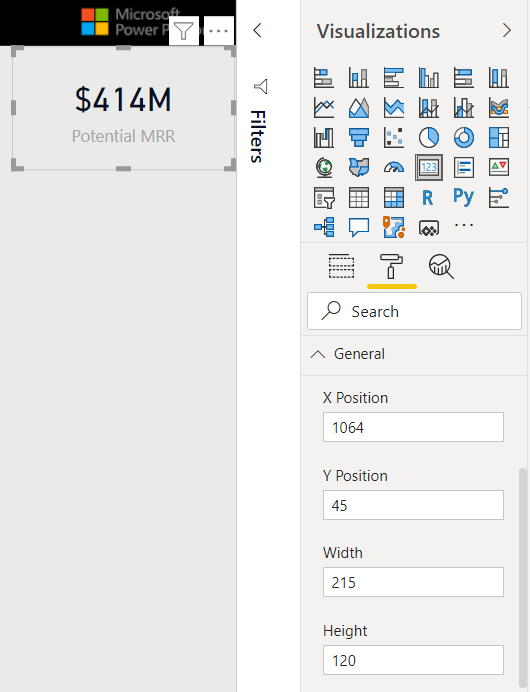The height and width of the screenshot is (692, 530).
Task: Click the visual filter funnel icon
Action: (x=184, y=31)
